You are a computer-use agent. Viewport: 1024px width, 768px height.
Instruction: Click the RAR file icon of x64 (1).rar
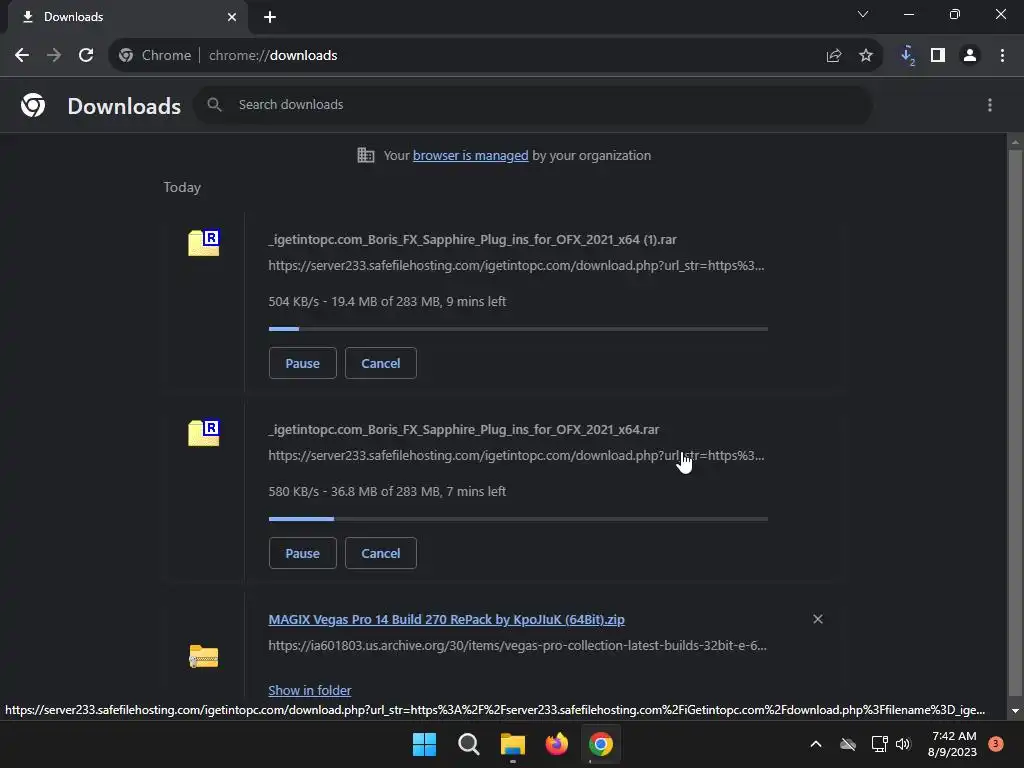[204, 242]
